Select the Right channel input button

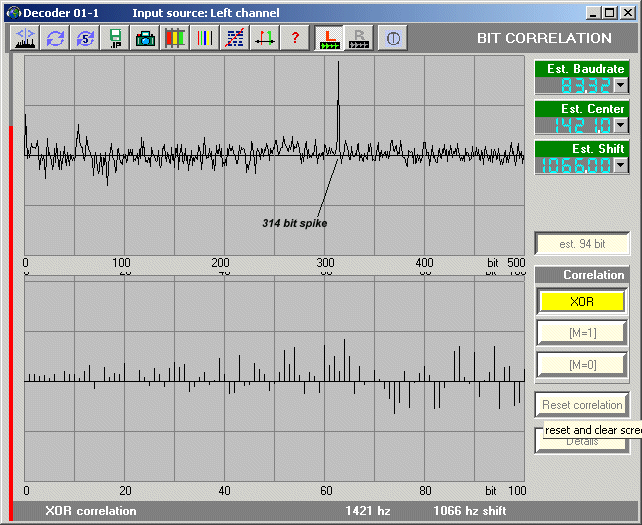359,38
